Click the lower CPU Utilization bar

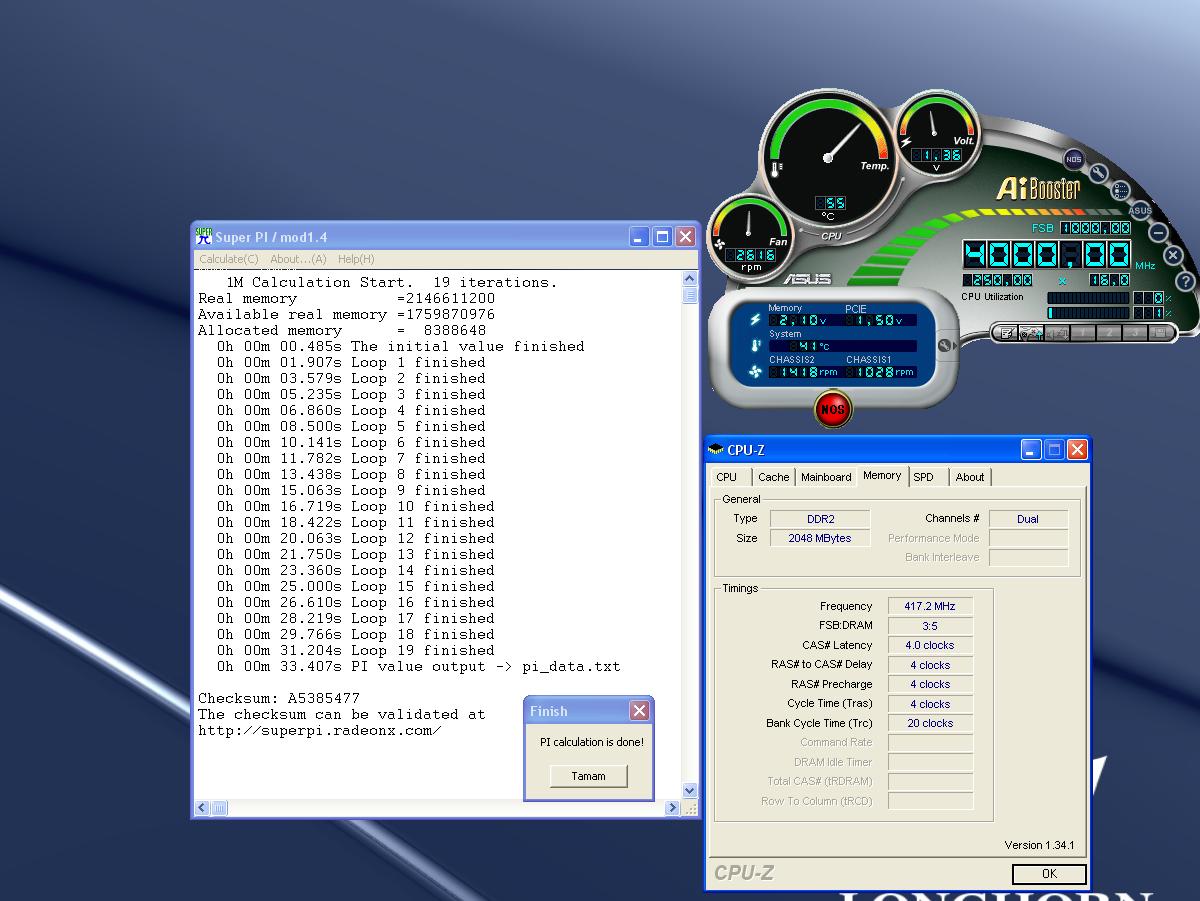point(1088,313)
